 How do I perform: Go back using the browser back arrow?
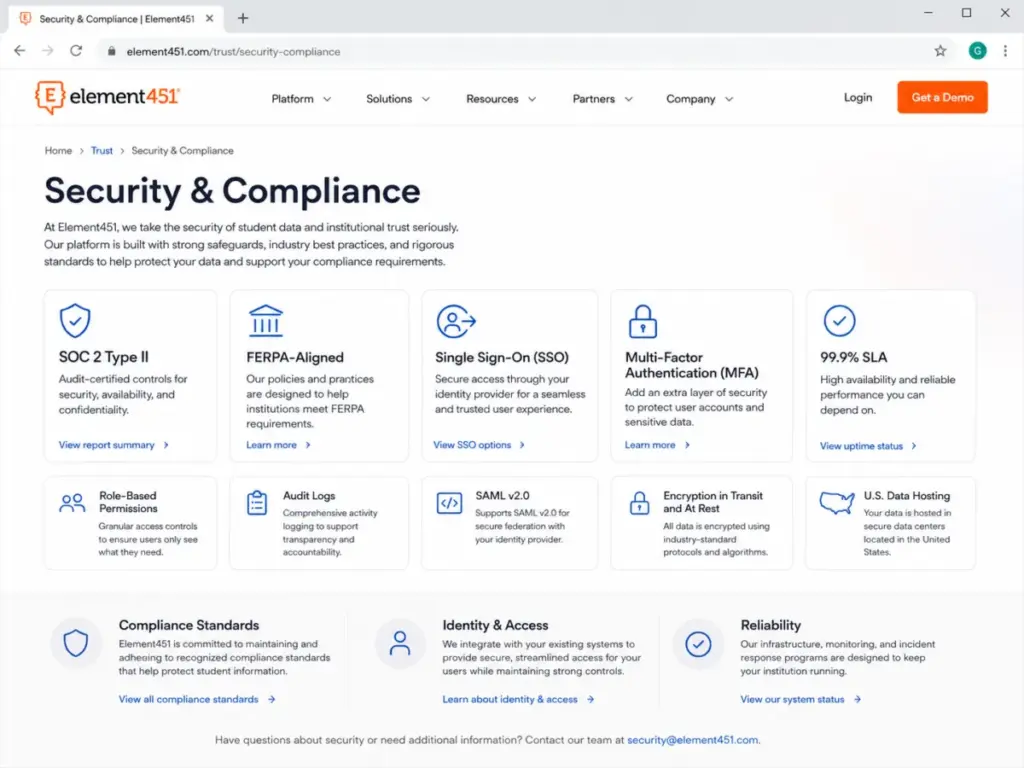point(20,51)
